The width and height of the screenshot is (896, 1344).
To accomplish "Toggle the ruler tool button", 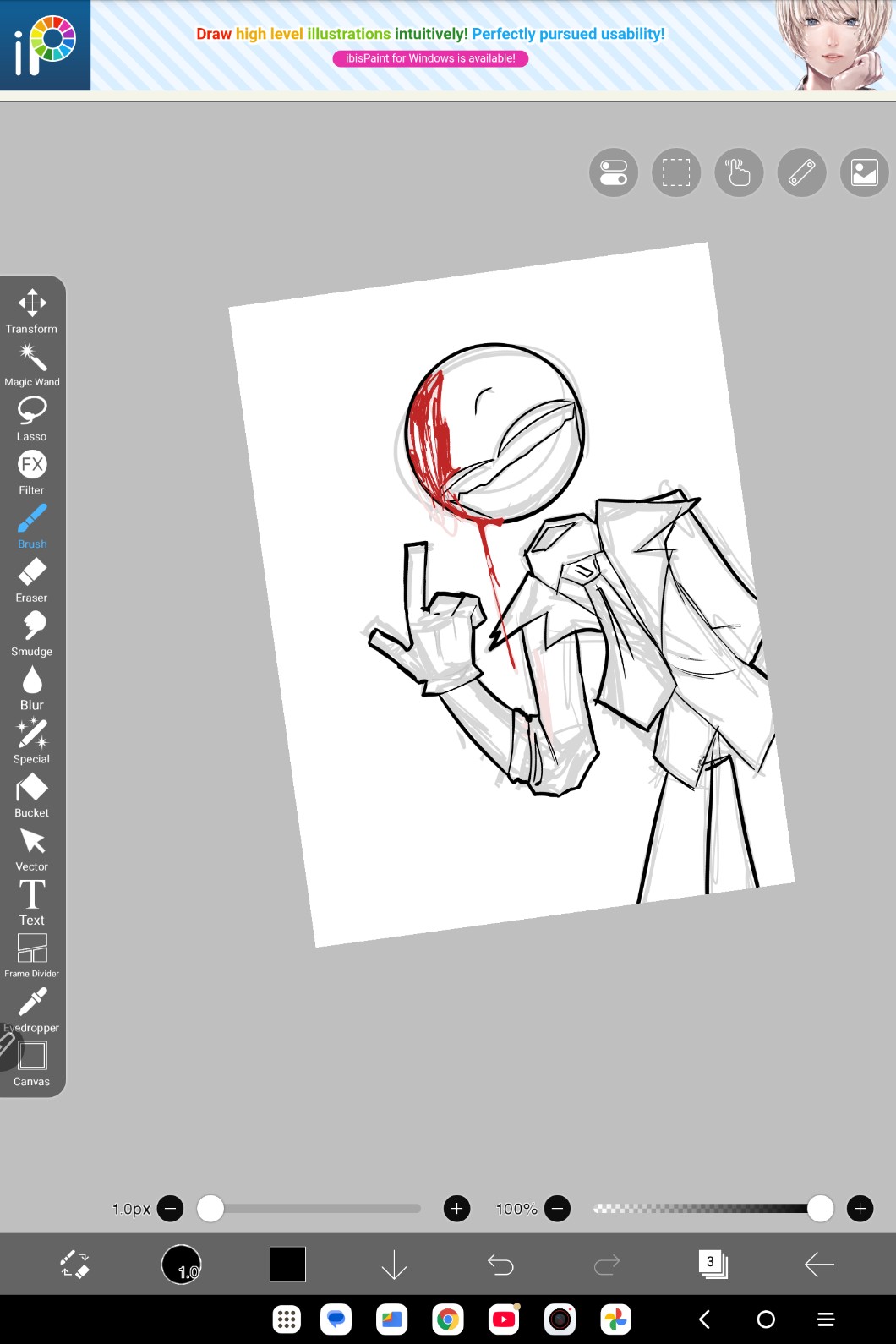I will pyautogui.click(x=801, y=172).
